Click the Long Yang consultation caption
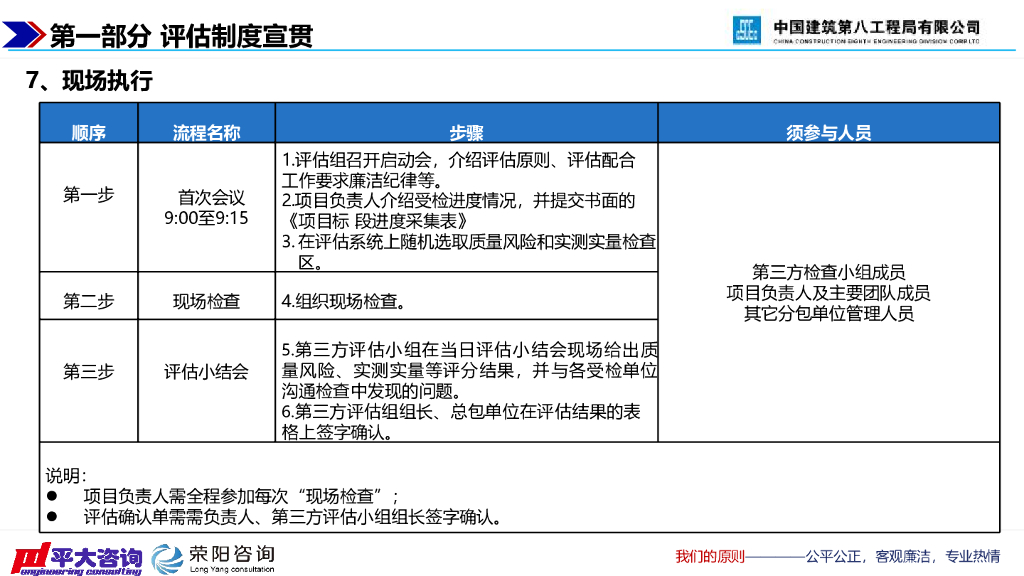The width and height of the screenshot is (1024, 576). (232, 569)
